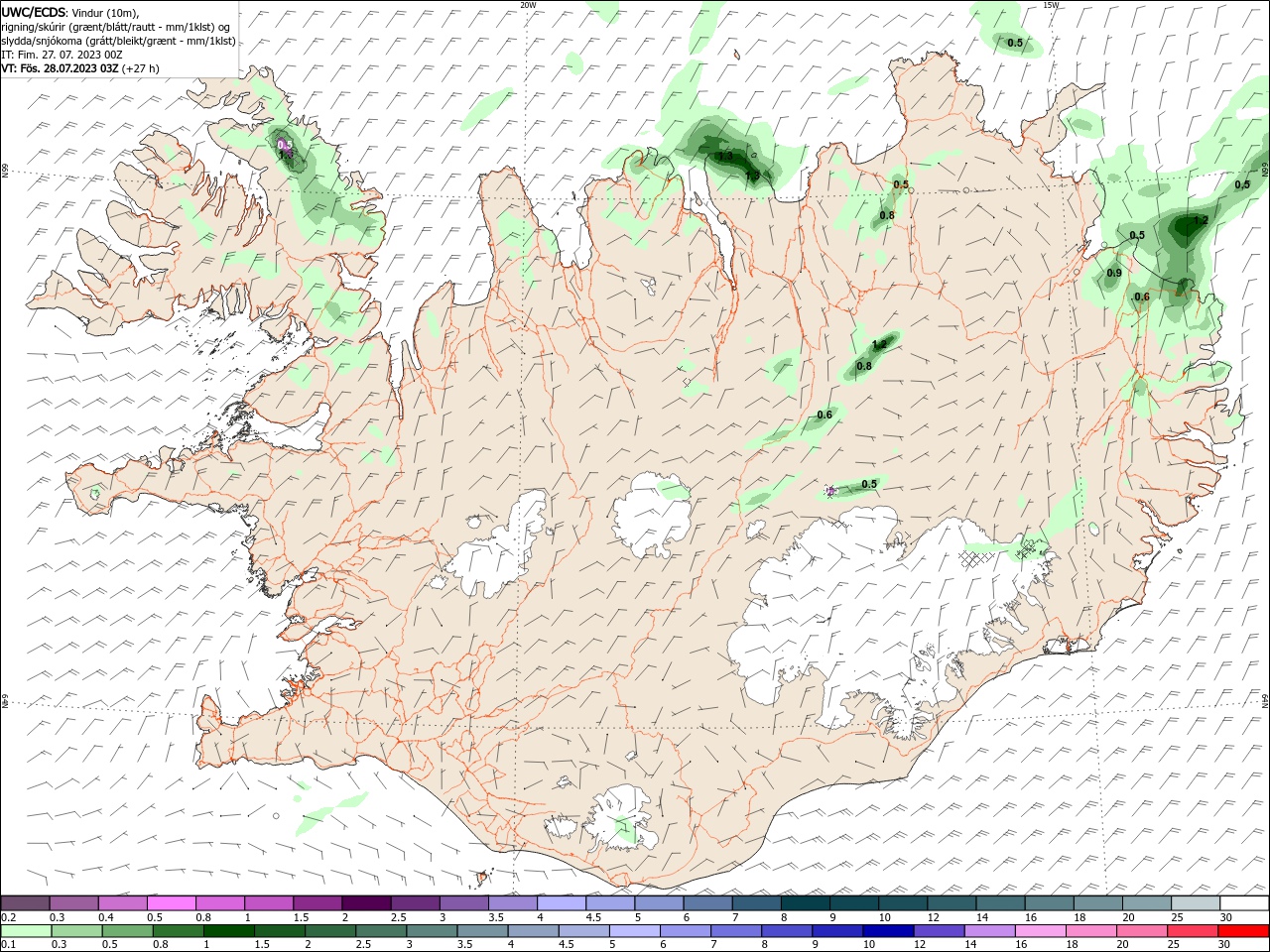The image size is (1270, 952).
Task: Pick the bright red swatch after lower-row 30
Action: click(1242, 931)
